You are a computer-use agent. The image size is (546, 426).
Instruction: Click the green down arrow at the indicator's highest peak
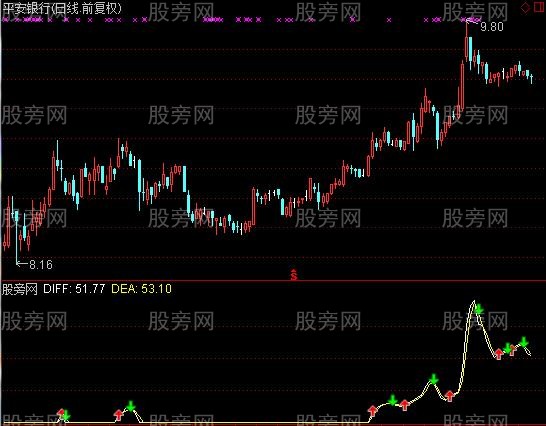479,309
